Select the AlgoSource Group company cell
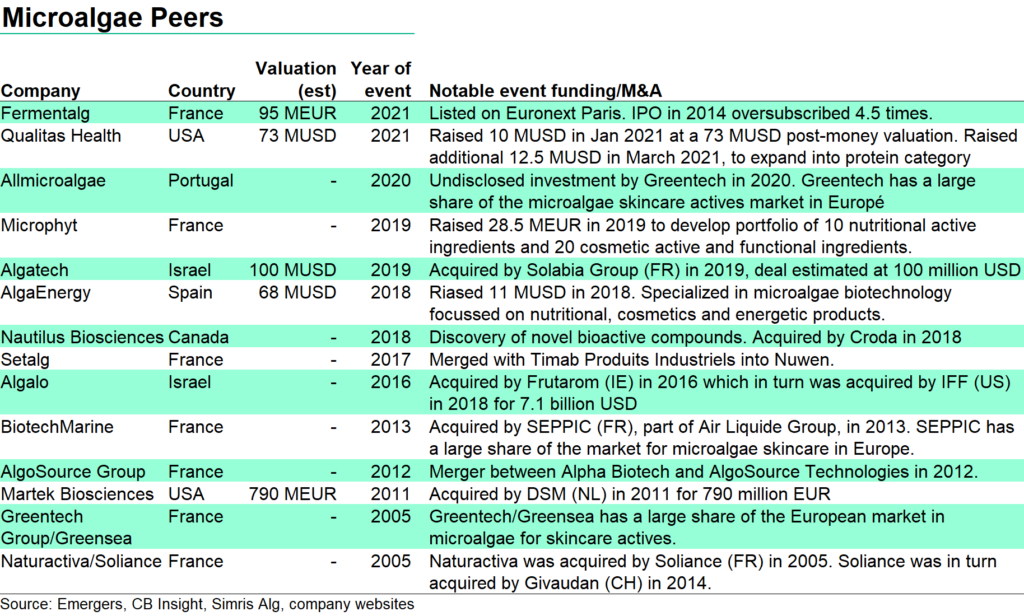The image size is (1024, 616). click(x=73, y=472)
